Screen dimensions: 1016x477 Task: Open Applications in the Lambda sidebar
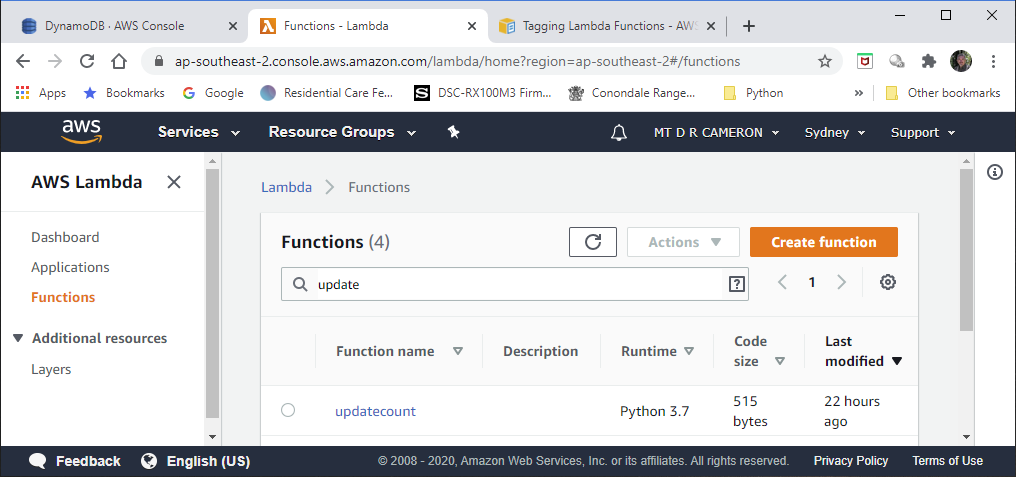pos(70,267)
